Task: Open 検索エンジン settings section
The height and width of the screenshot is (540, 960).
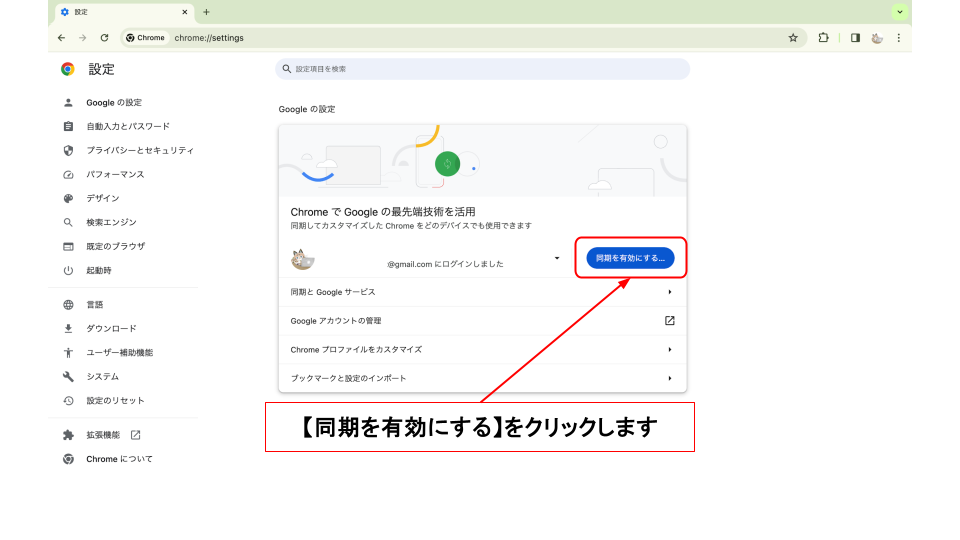Action: (x=111, y=222)
